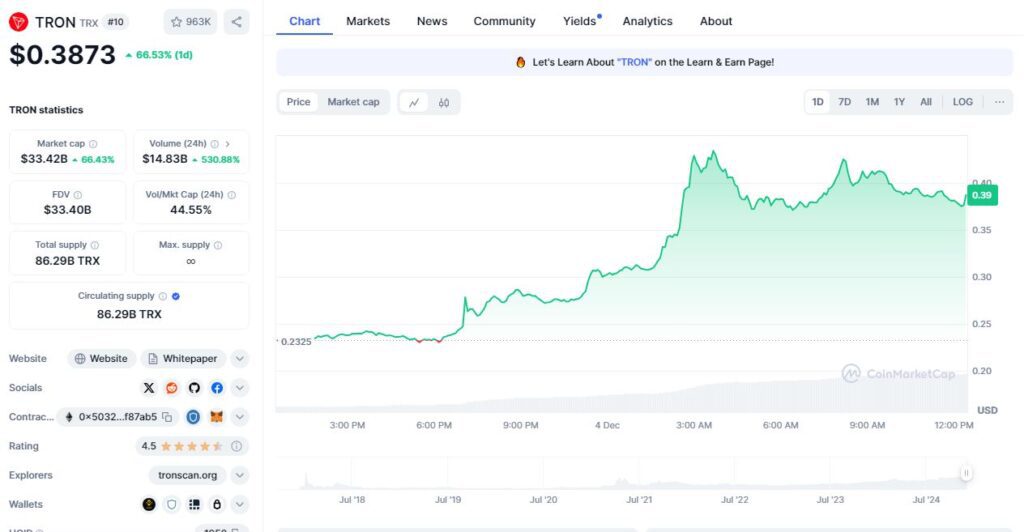The image size is (1024, 532).
Task: Click the history range slider handle
Action: (x=966, y=473)
